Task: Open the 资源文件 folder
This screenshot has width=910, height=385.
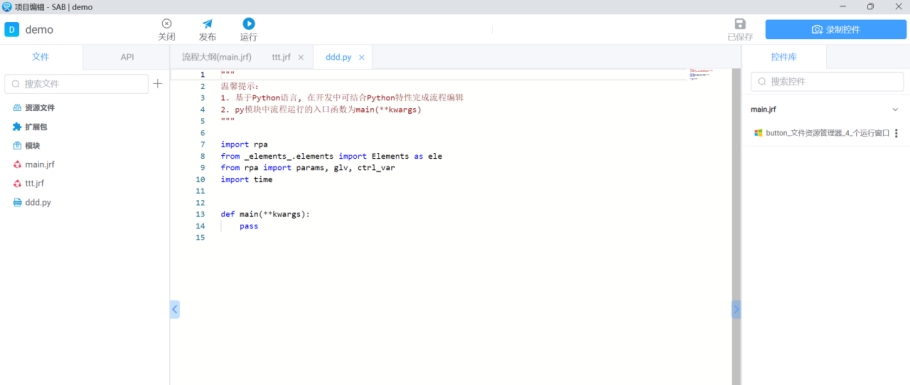Action: (41, 108)
